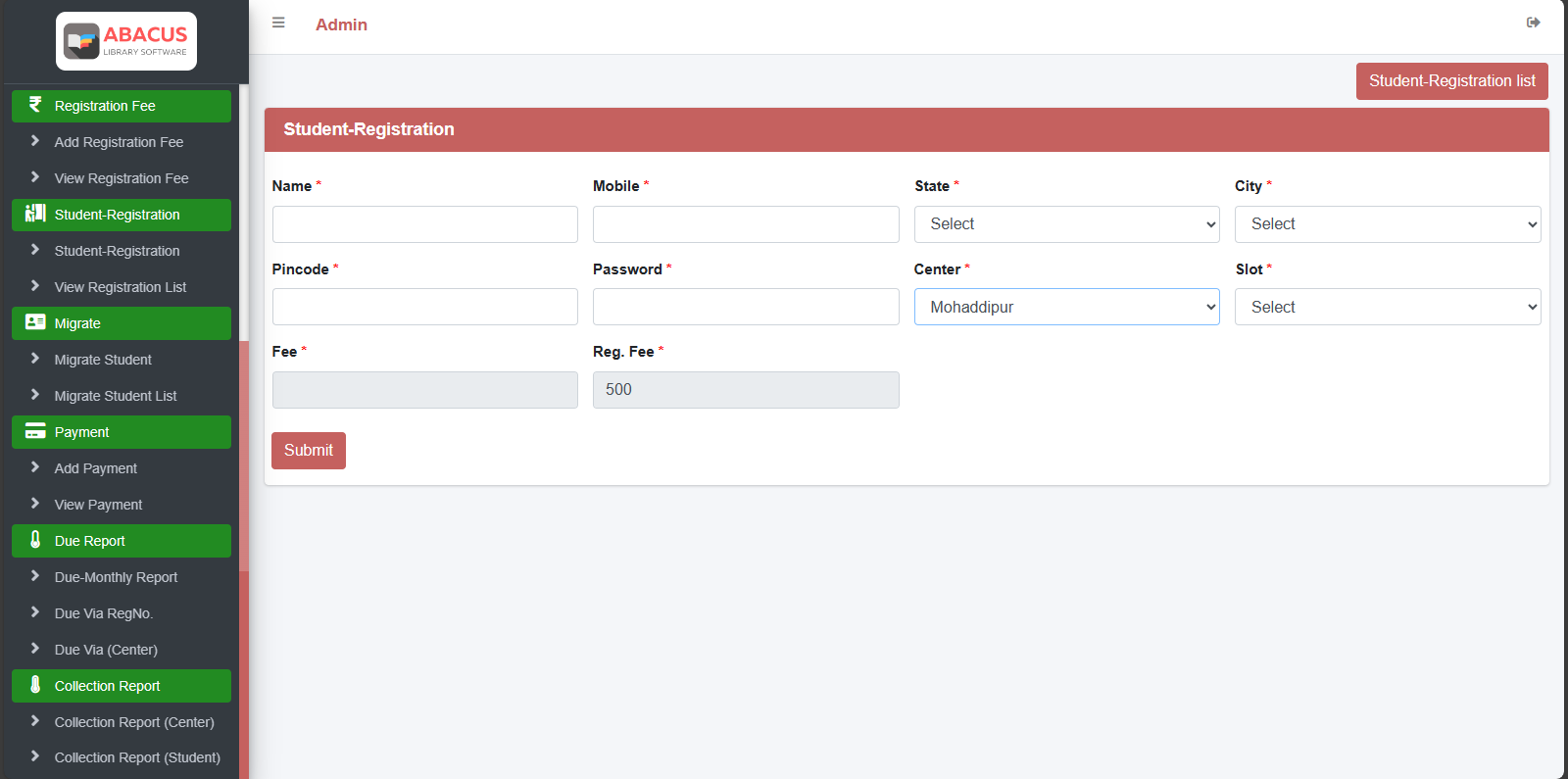Click the Reg. Fee field showing 500
The height and width of the screenshot is (779, 1568).
746,390
